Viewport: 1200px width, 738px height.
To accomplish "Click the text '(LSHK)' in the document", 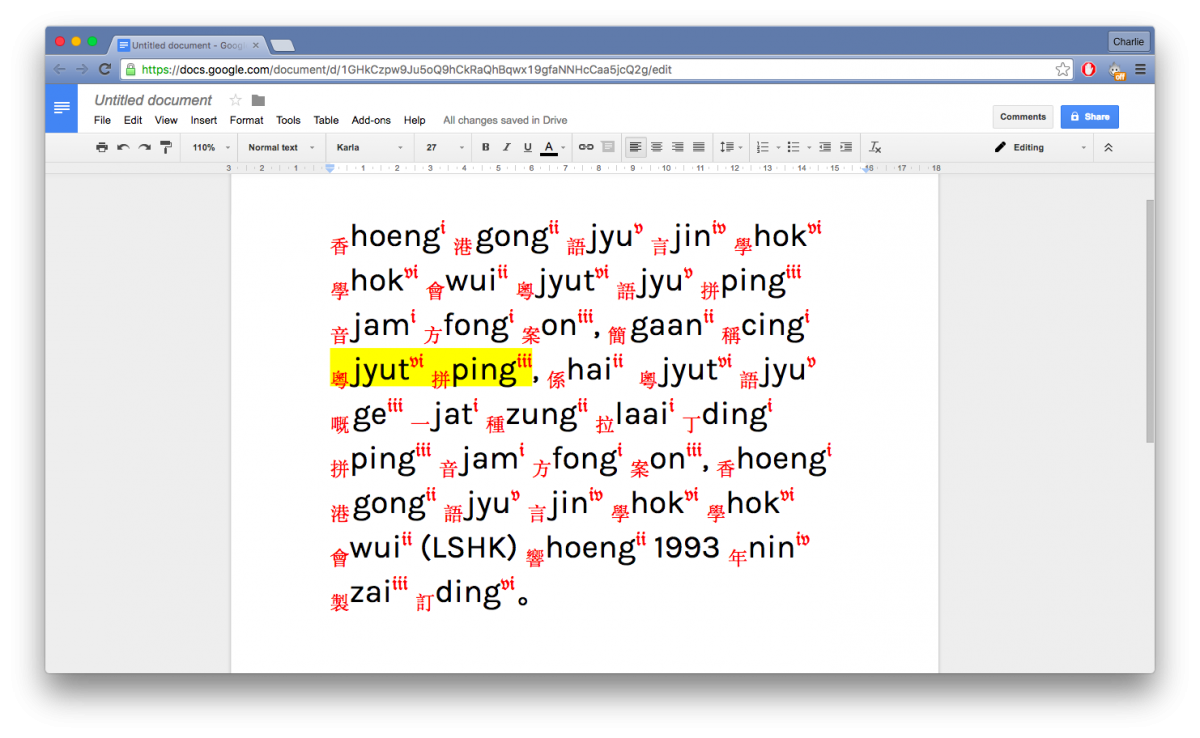I will 469,546.
